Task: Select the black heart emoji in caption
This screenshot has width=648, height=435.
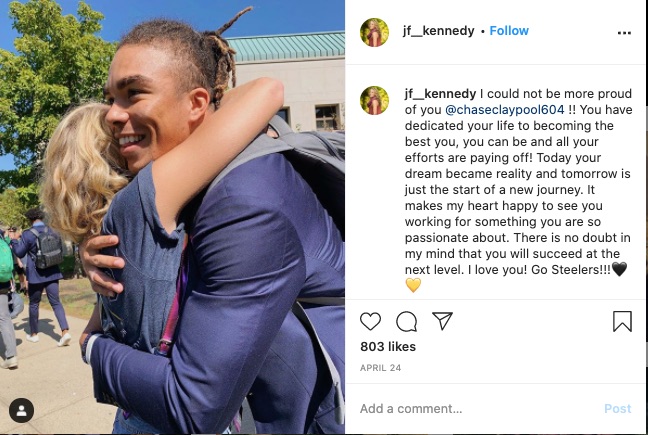Action: pos(619,269)
